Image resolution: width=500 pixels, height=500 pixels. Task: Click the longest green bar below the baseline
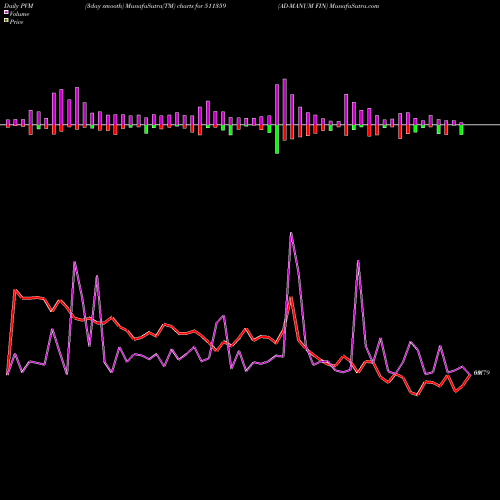(277, 139)
